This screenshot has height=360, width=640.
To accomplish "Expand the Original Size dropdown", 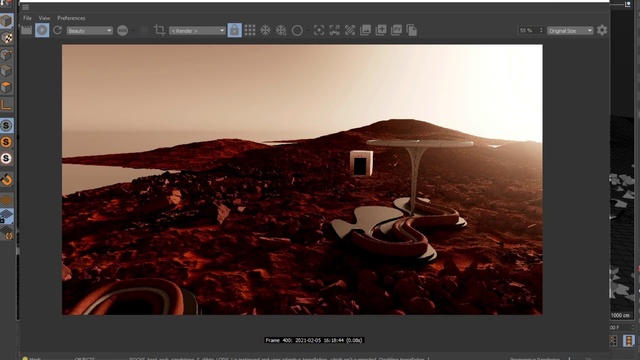I will coord(570,31).
